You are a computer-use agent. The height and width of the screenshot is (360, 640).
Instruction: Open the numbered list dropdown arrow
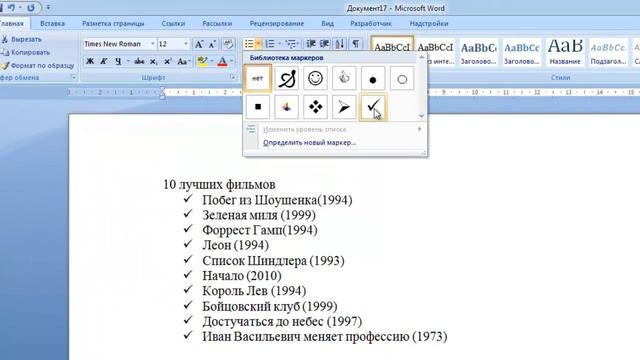pyautogui.click(x=280, y=44)
